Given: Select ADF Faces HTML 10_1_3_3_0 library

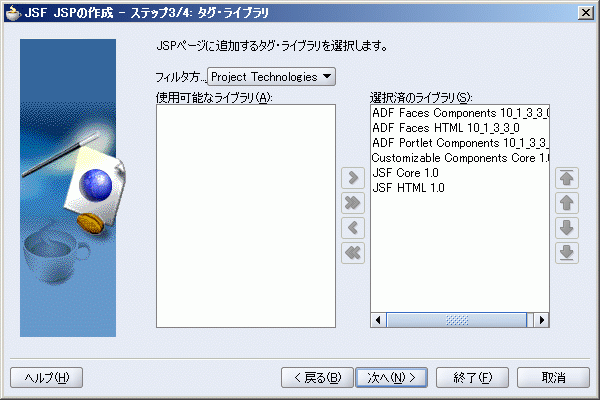Looking at the screenshot, I should [x=460, y=128].
